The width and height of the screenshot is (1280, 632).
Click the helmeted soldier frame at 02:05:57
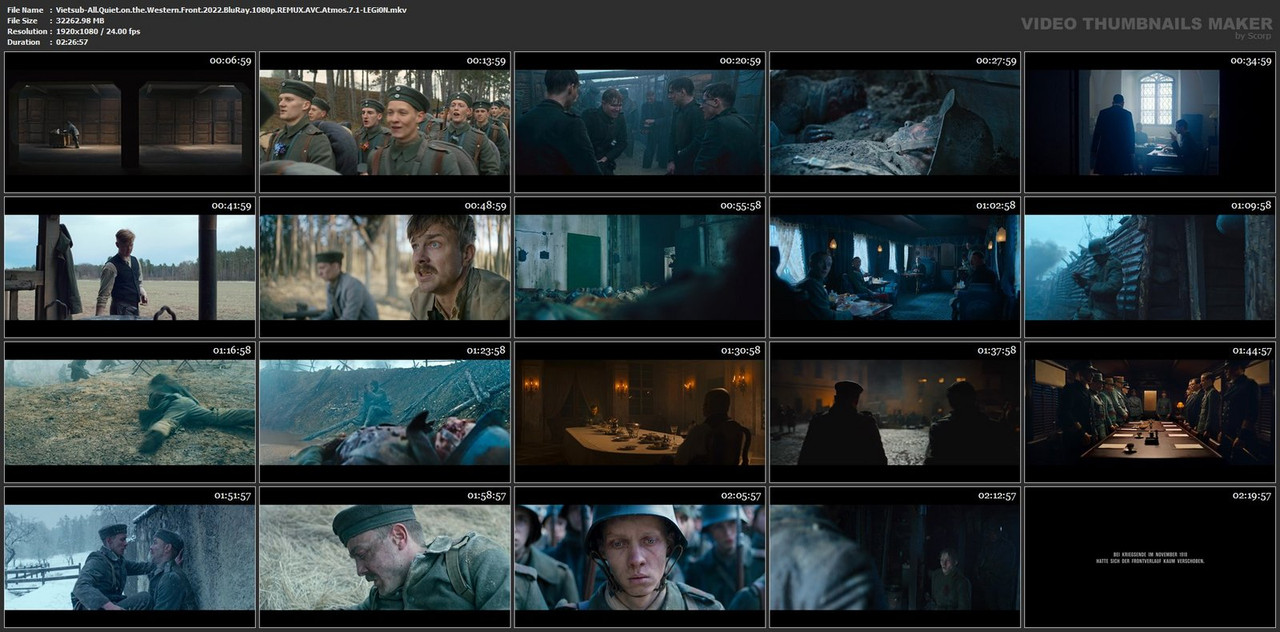coord(640,557)
